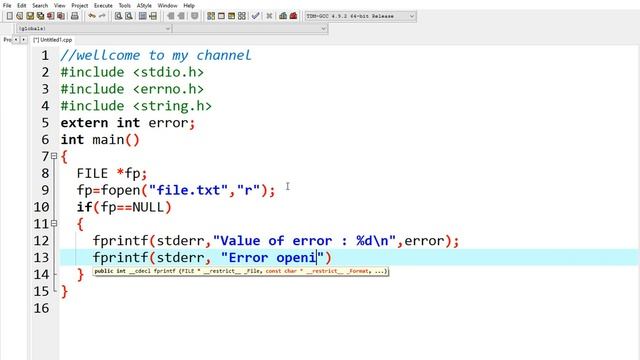Undo the last edit

pos(92,16)
